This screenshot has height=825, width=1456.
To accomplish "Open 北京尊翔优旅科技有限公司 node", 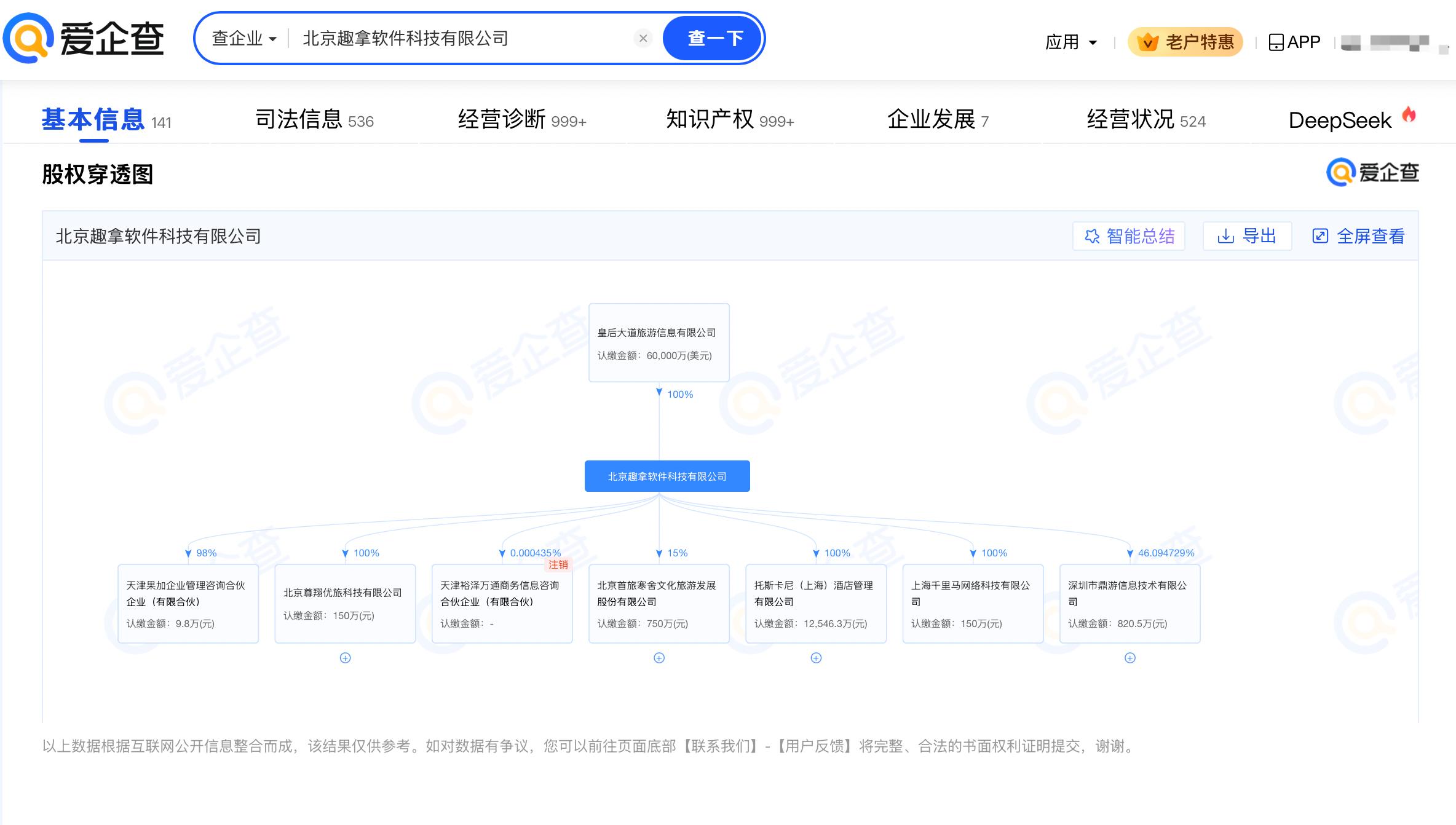I will [x=345, y=604].
